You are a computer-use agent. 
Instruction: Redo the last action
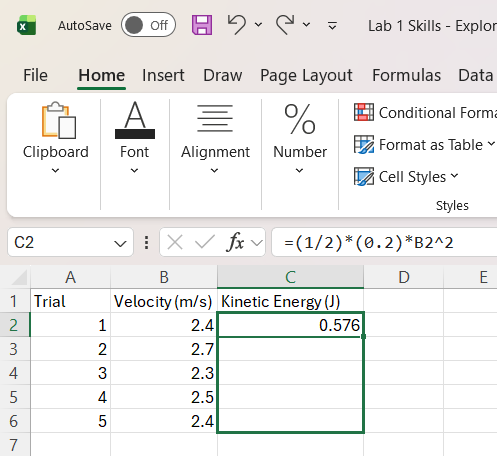[285, 25]
